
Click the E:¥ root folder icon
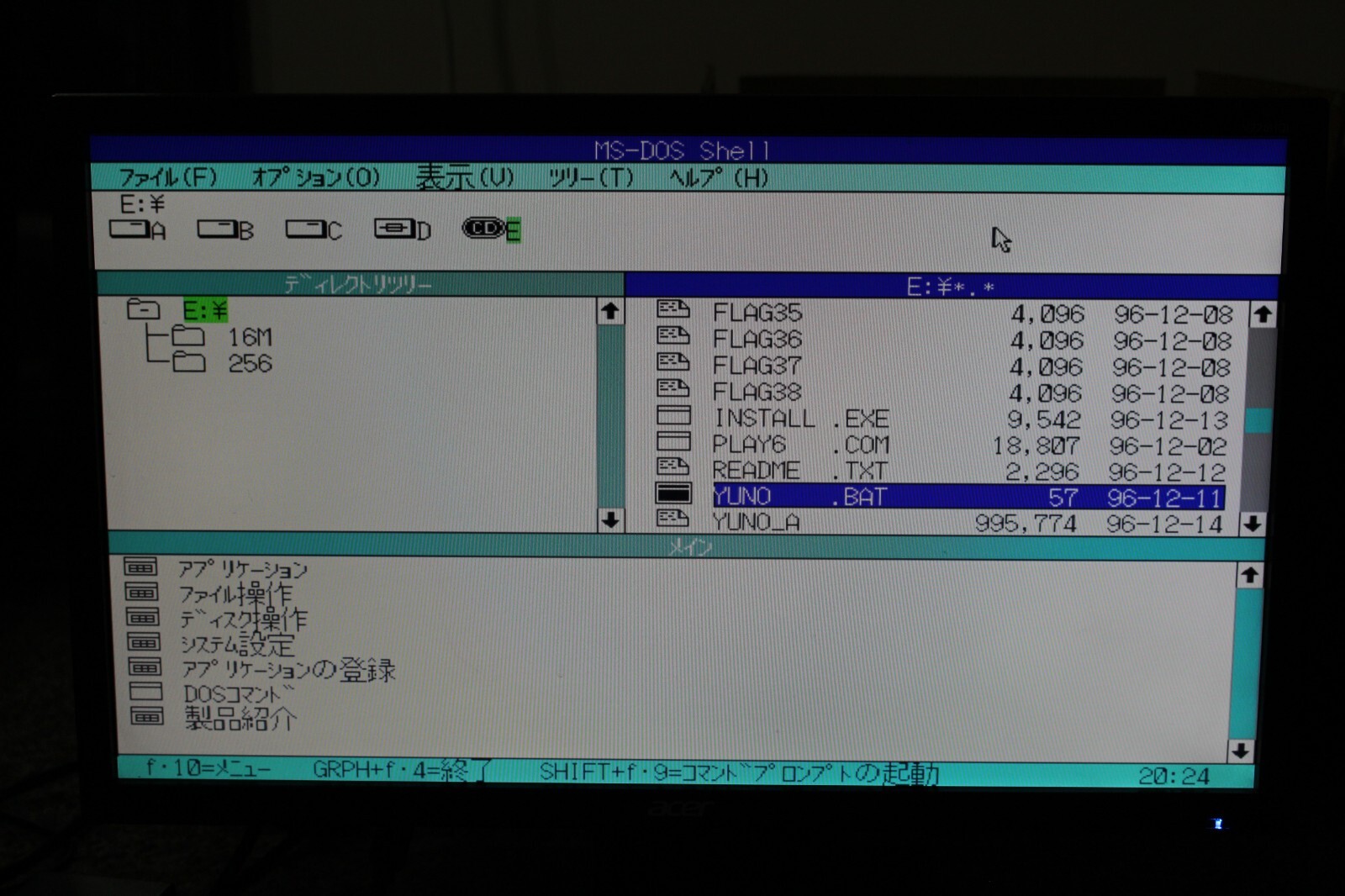tap(143, 309)
